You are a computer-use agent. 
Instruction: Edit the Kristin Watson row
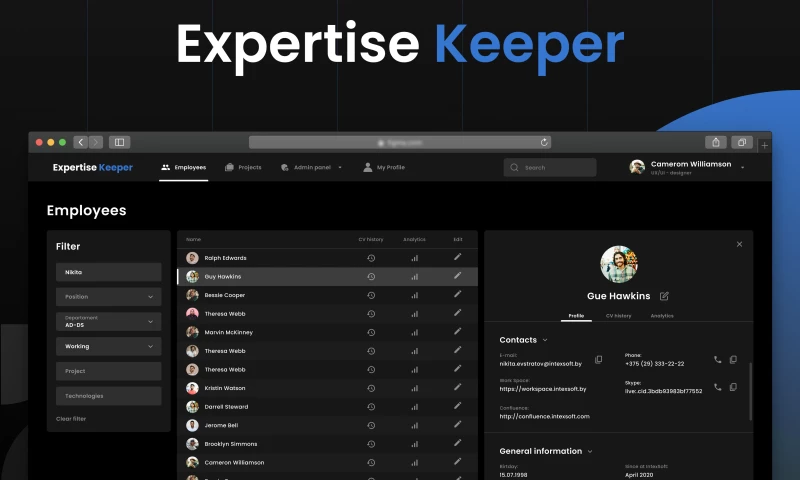[458, 387]
